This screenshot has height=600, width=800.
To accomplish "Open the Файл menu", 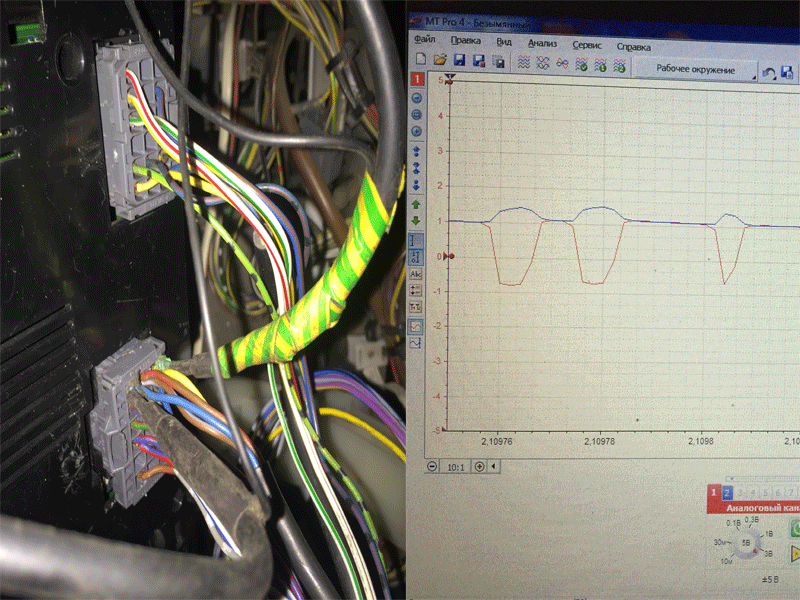I will [424, 45].
